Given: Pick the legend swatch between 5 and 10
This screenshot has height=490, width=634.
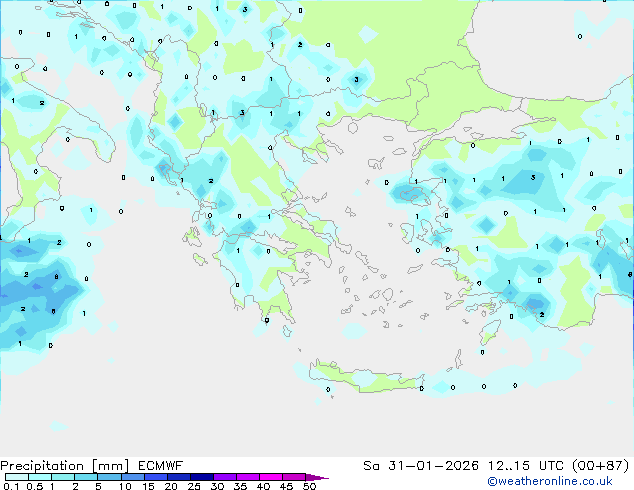Looking at the screenshot, I should pyautogui.click(x=110, y=478).
